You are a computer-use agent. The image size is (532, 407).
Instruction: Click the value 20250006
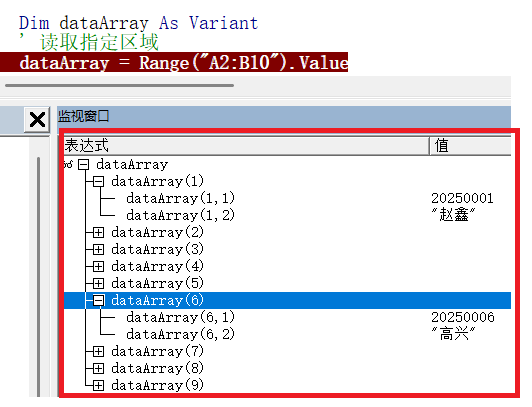click(463, 317)
